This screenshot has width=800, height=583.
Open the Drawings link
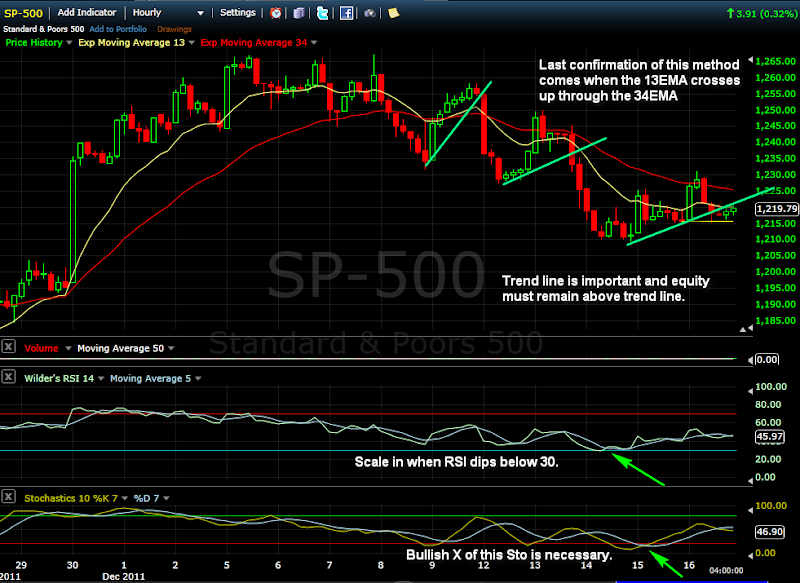(174, 29)
